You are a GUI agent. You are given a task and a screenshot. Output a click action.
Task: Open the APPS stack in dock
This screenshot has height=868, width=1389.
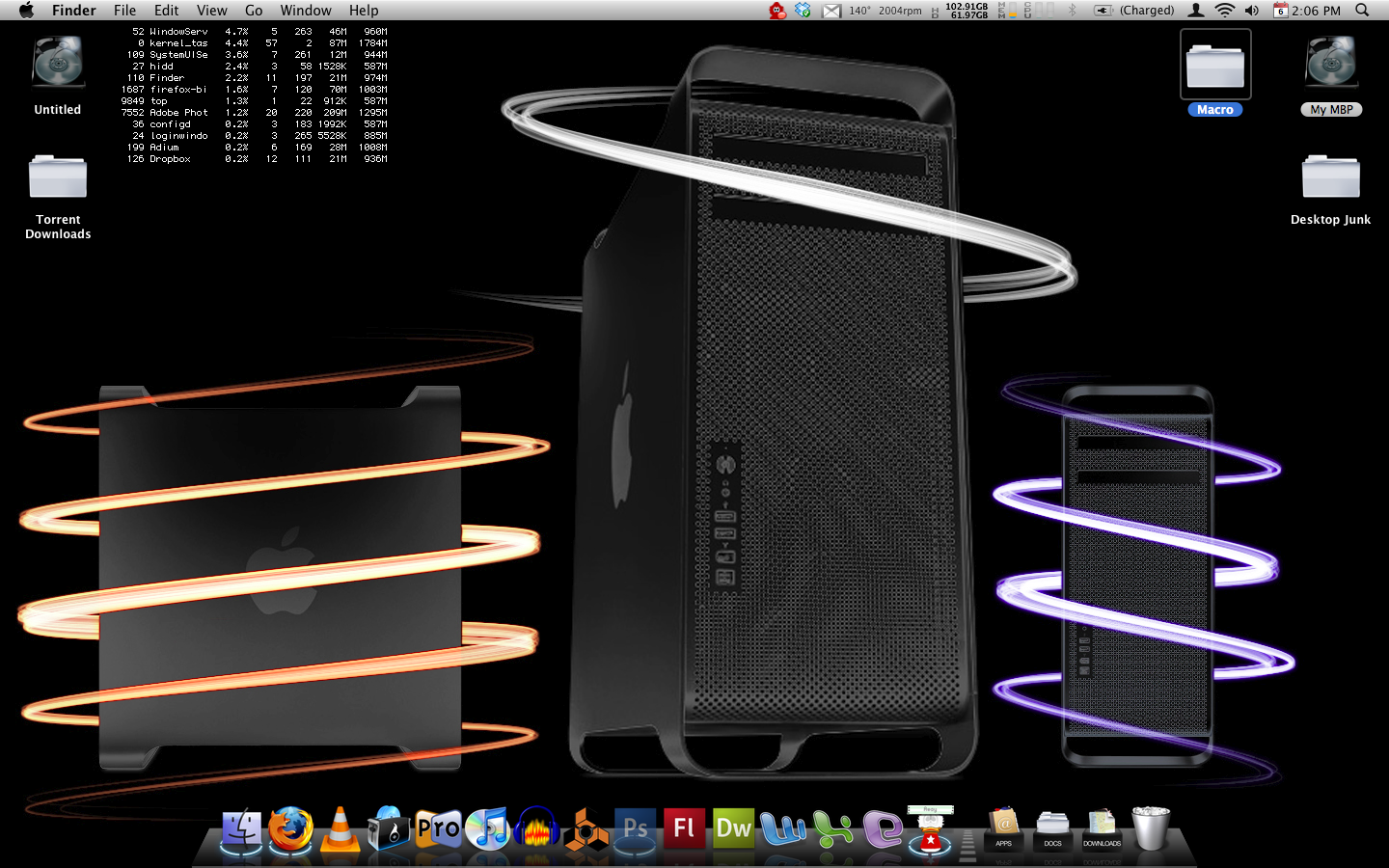tap(1003, 829)
